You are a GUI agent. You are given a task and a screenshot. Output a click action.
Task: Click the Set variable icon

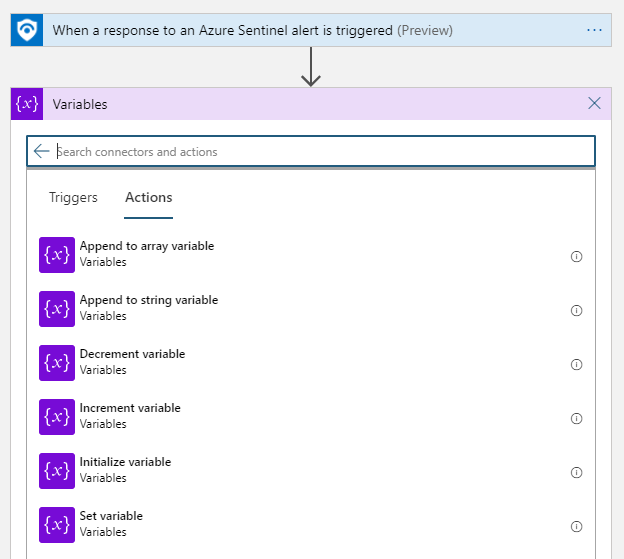(x=57, y=525)
